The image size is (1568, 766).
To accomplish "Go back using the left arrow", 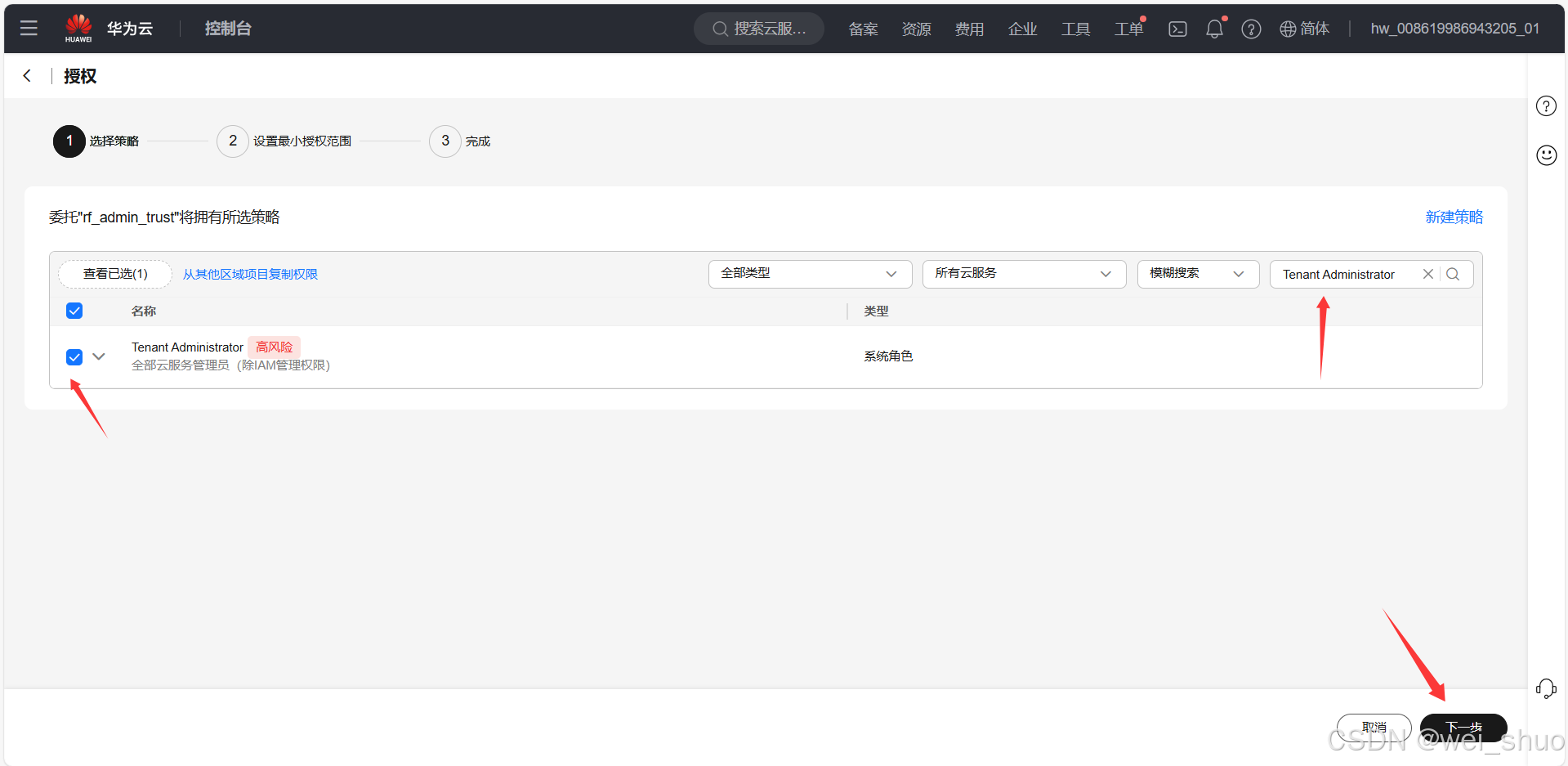I will 27,76.
